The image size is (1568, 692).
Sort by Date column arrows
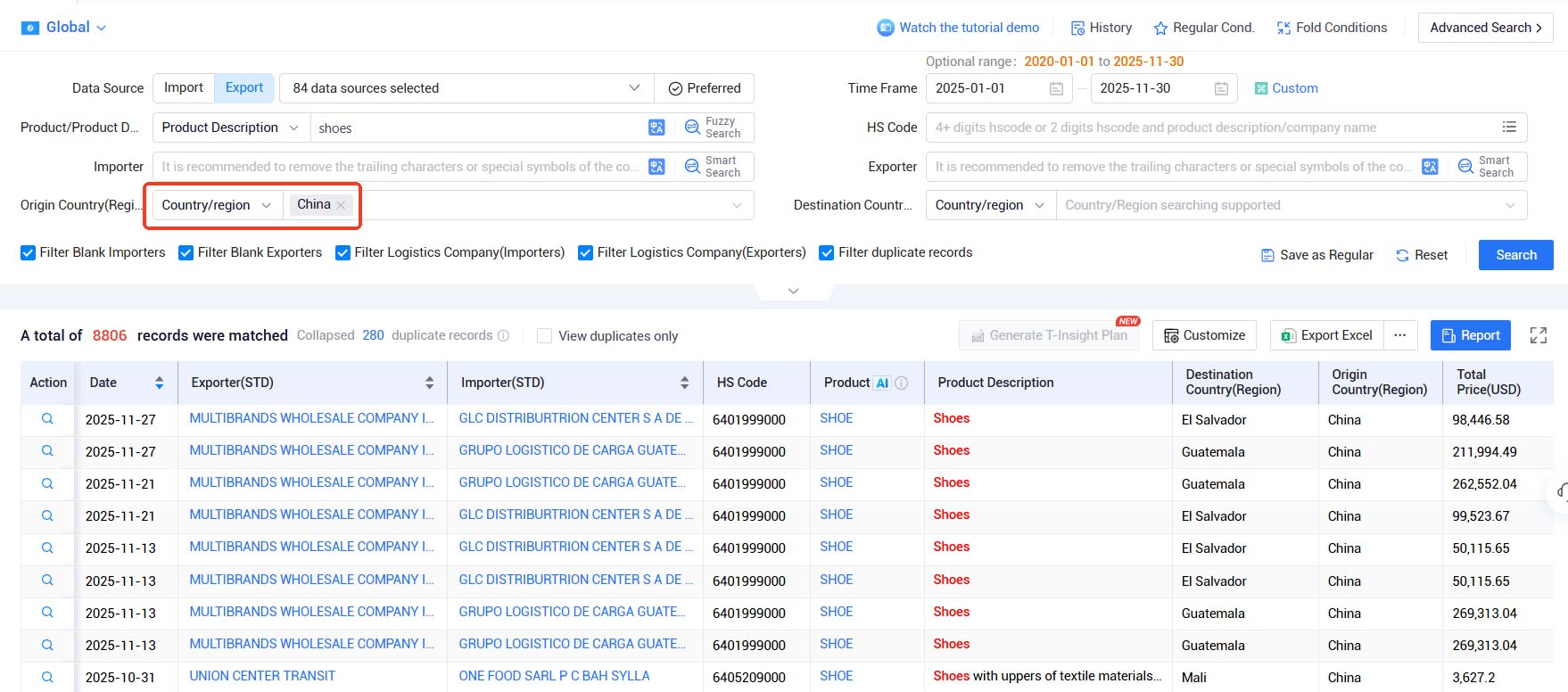click(159, 383)
